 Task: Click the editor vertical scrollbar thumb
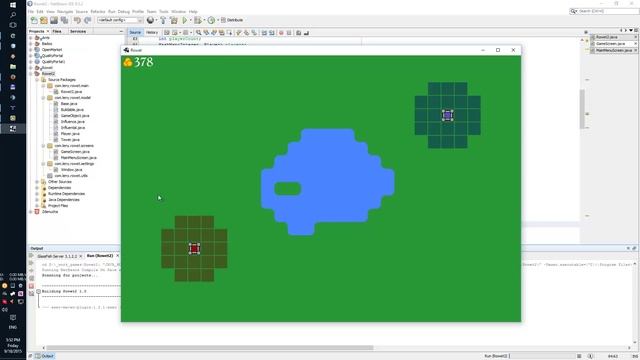pos(582,109)
